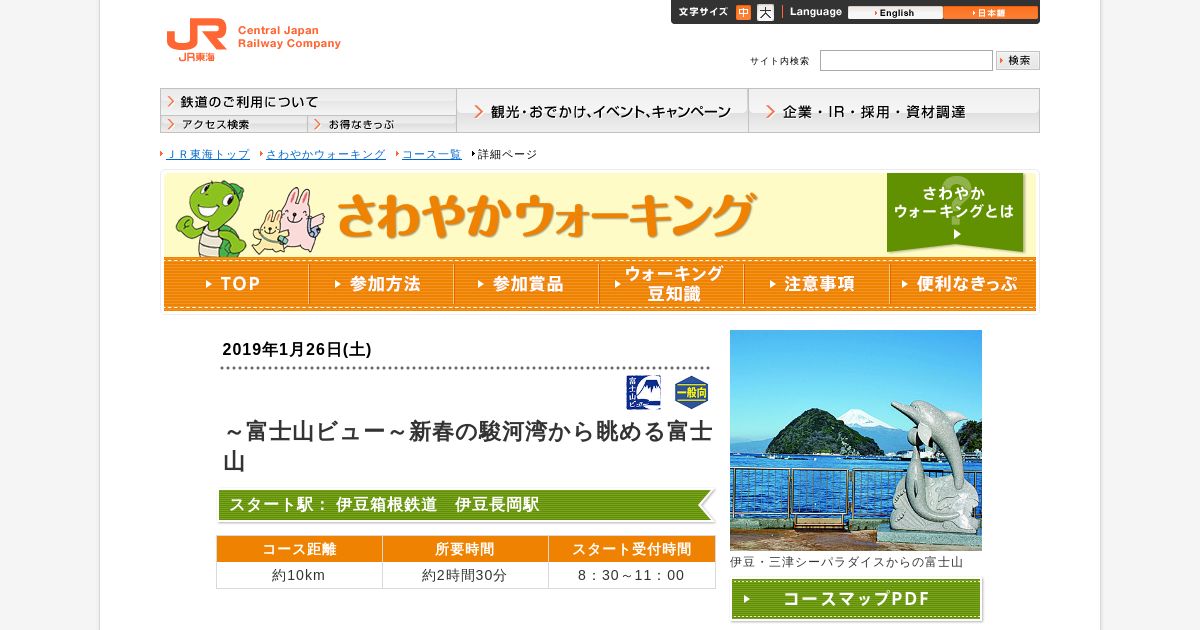1200x630 pixels.
Task: Click the スタート受付時間 header cell
Action: point(632,549)
